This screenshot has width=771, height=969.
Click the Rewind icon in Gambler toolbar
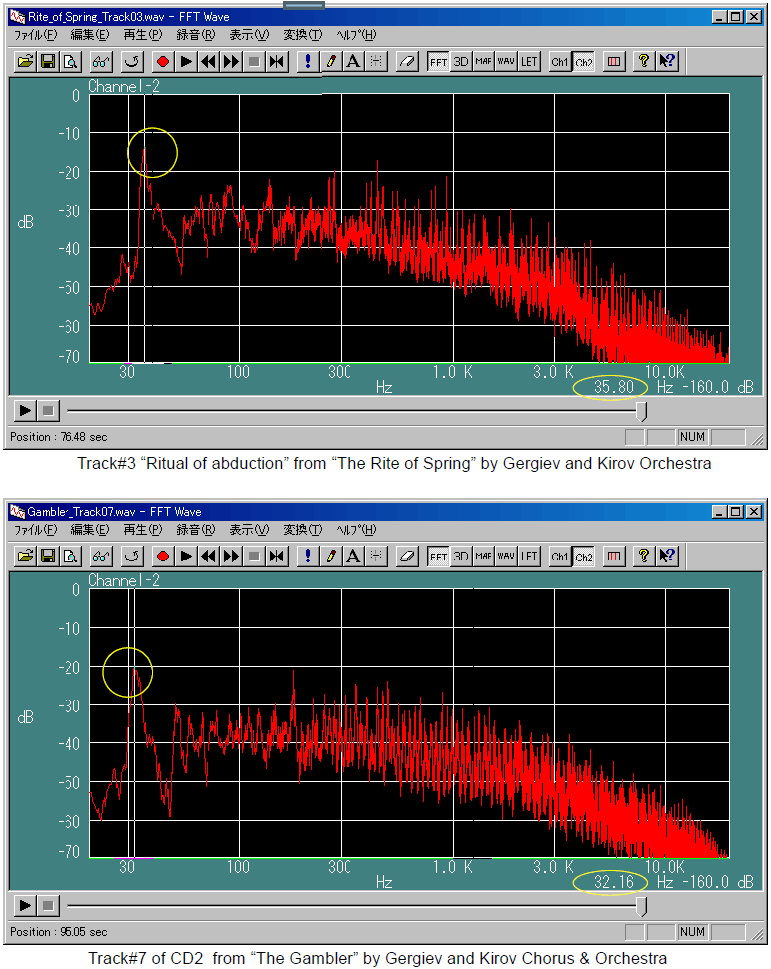208,556
